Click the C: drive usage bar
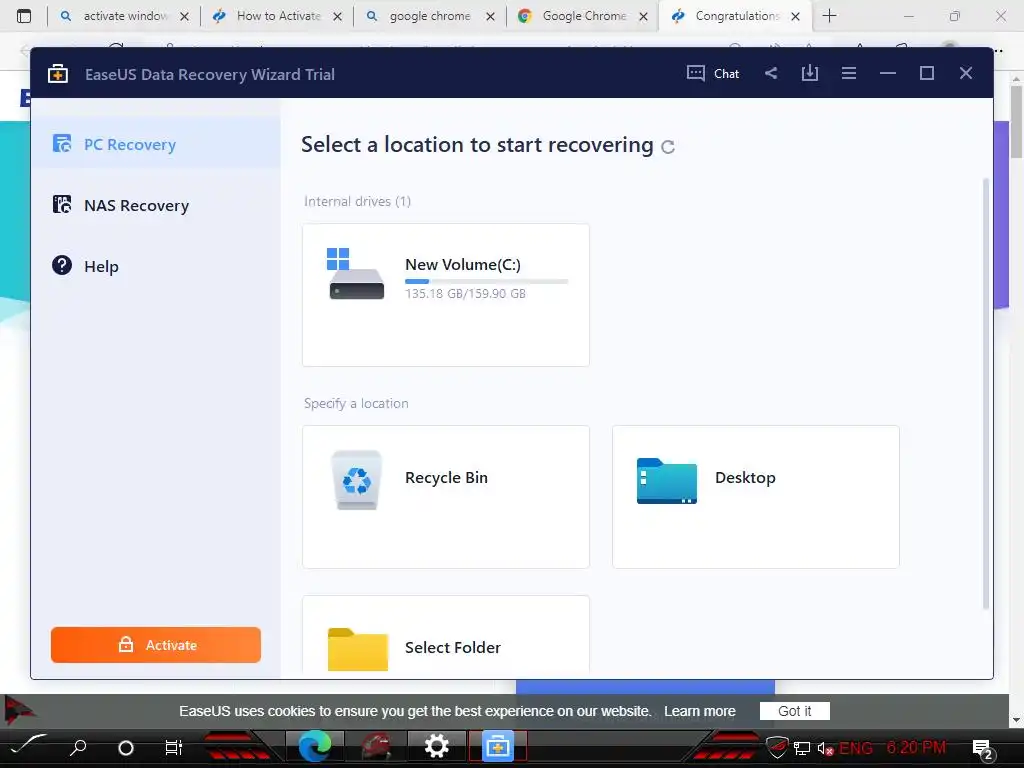Screen dimensions: 1024x768 (x=487, y=281)
